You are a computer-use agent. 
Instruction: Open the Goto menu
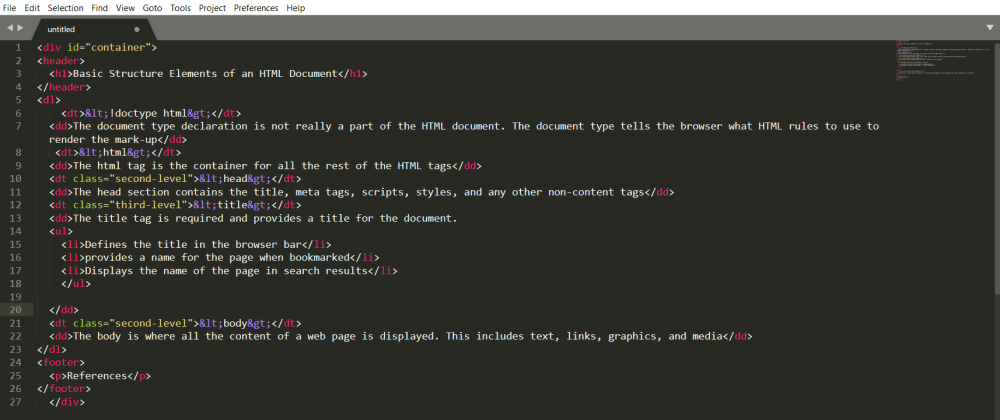point(152,8)
